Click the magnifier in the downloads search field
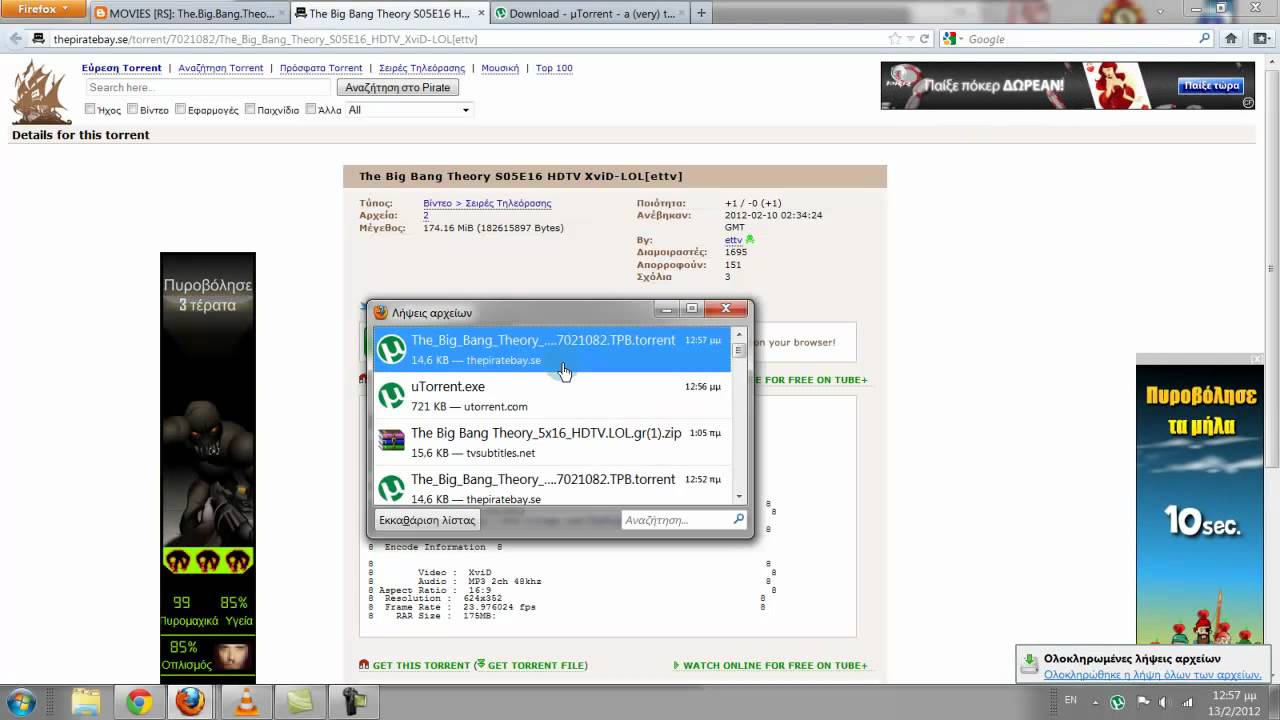 pyautogui.click(x=739, y=519)
